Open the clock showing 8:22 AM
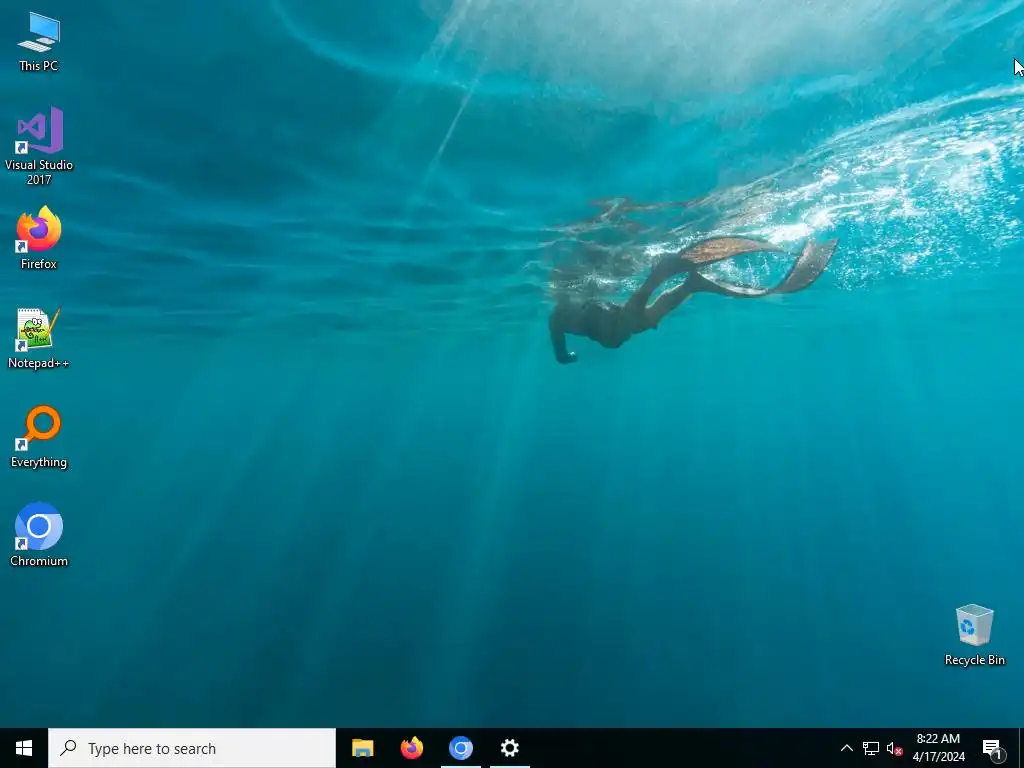 click(x=938, y=748)
